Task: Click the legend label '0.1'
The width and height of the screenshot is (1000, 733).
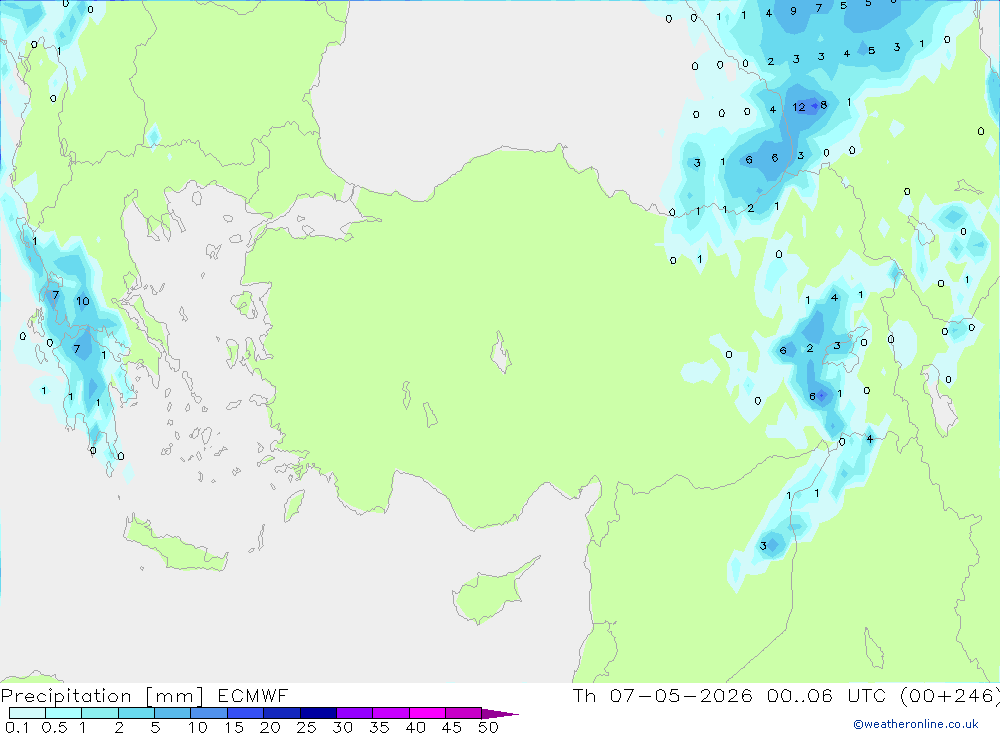Action: (x=17, y=727)
